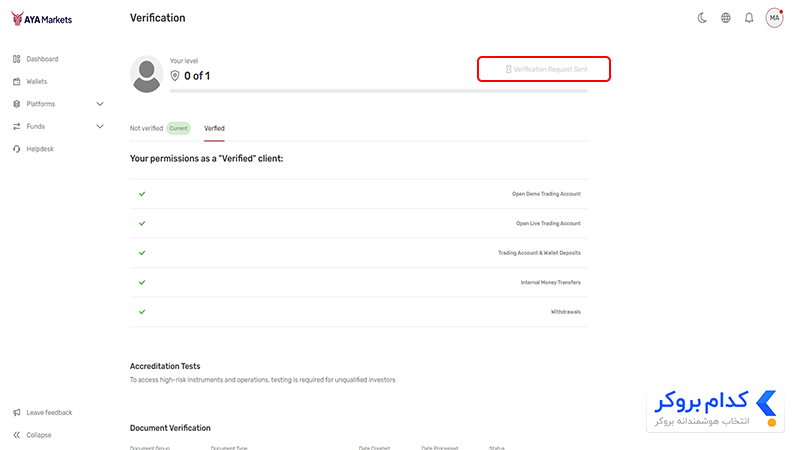The height and width of the screenshot is (450, 800).
Task: Toggle dark mode moon icon
Action: point(702,18)
